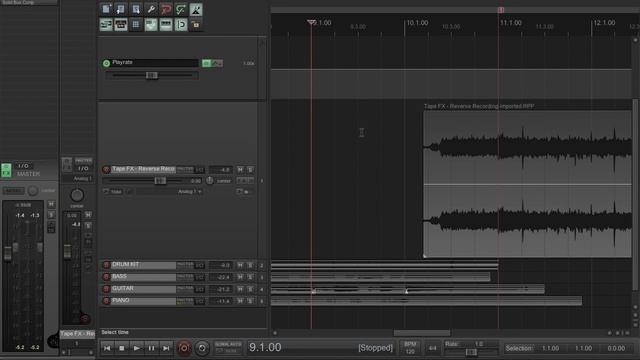Go to project end transport button
Image resolution: width=640 pixels, height=360 pixels.
166,348
